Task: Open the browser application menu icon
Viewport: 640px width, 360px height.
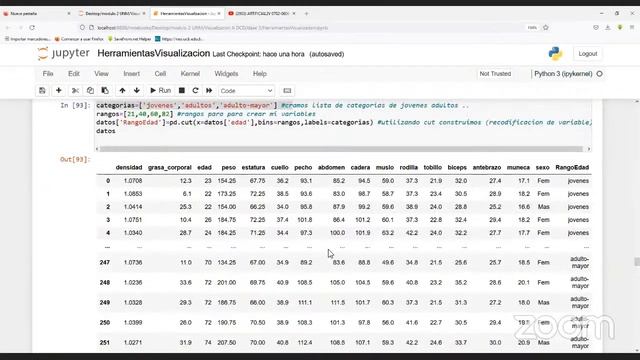Action: click(632, 28)
